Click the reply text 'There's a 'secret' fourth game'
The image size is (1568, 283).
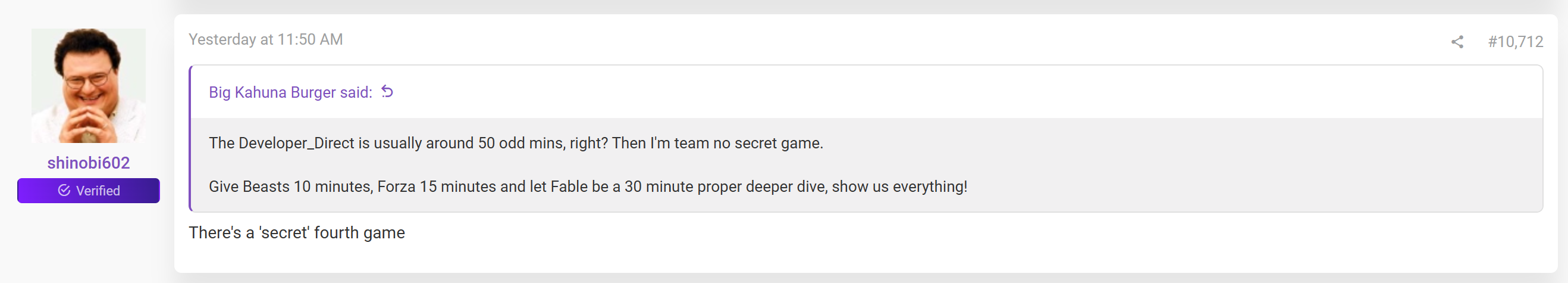pyautogui.click(x=296, y=233)
